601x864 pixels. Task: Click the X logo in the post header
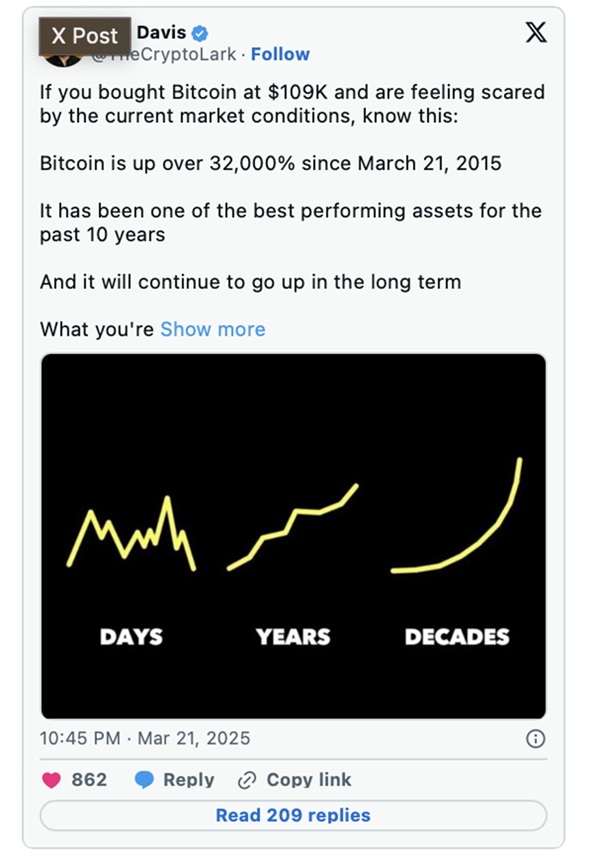coord(536,34)
